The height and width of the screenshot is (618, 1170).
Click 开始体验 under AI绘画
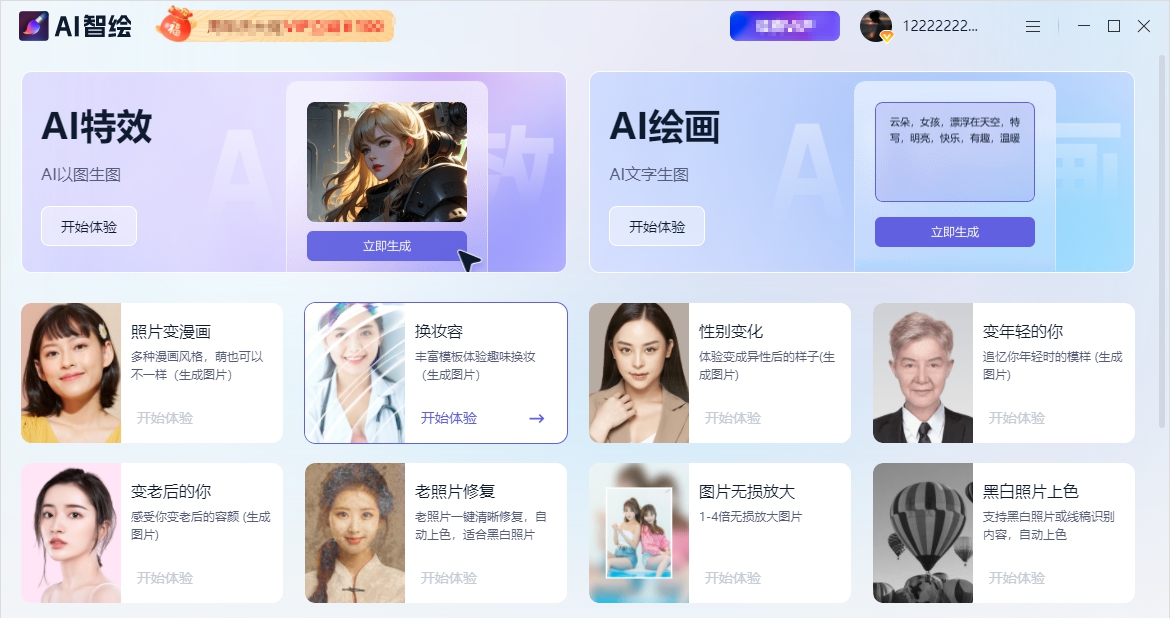(657, 226)
